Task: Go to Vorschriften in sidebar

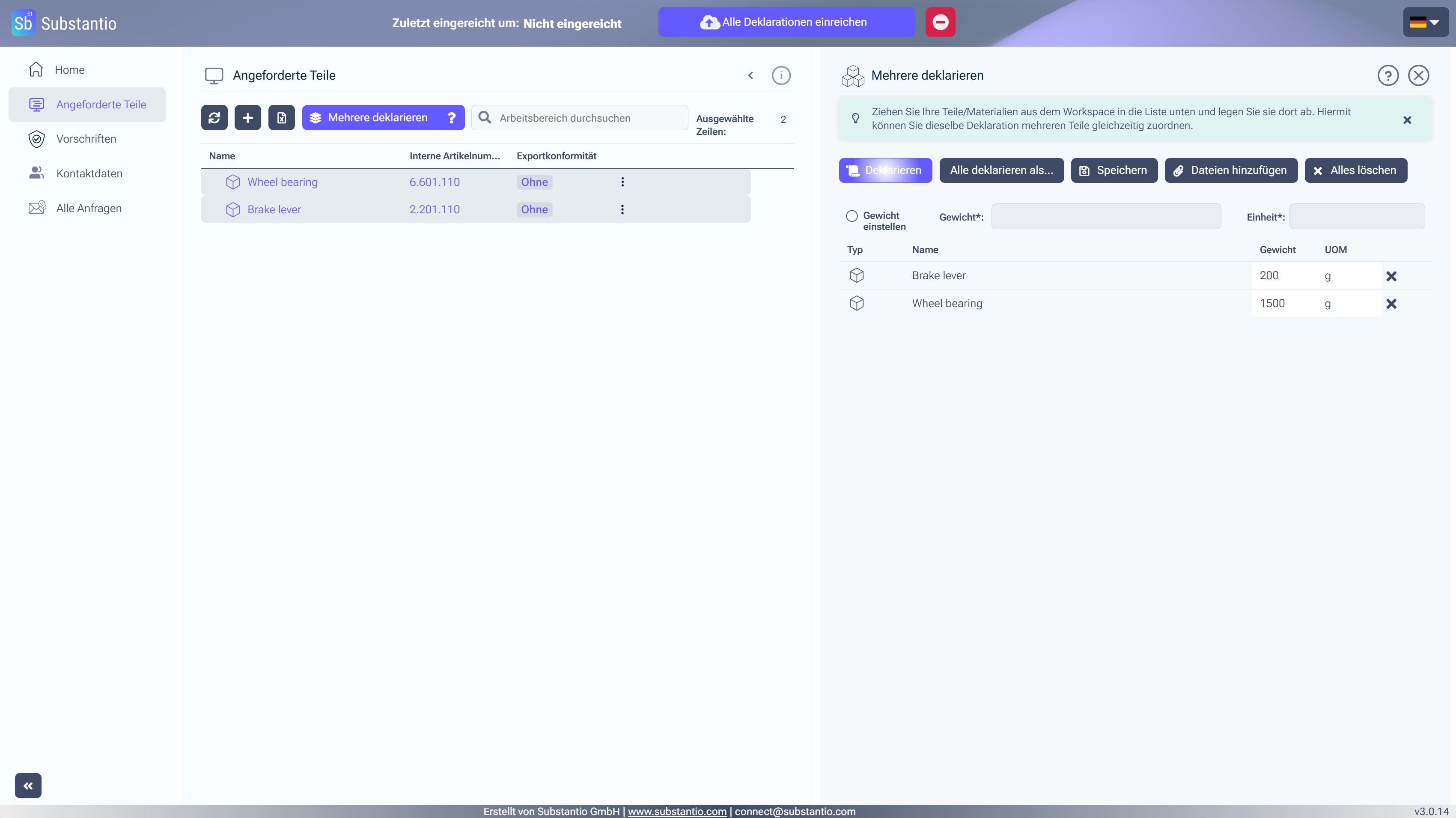Action: coord(86,139)
